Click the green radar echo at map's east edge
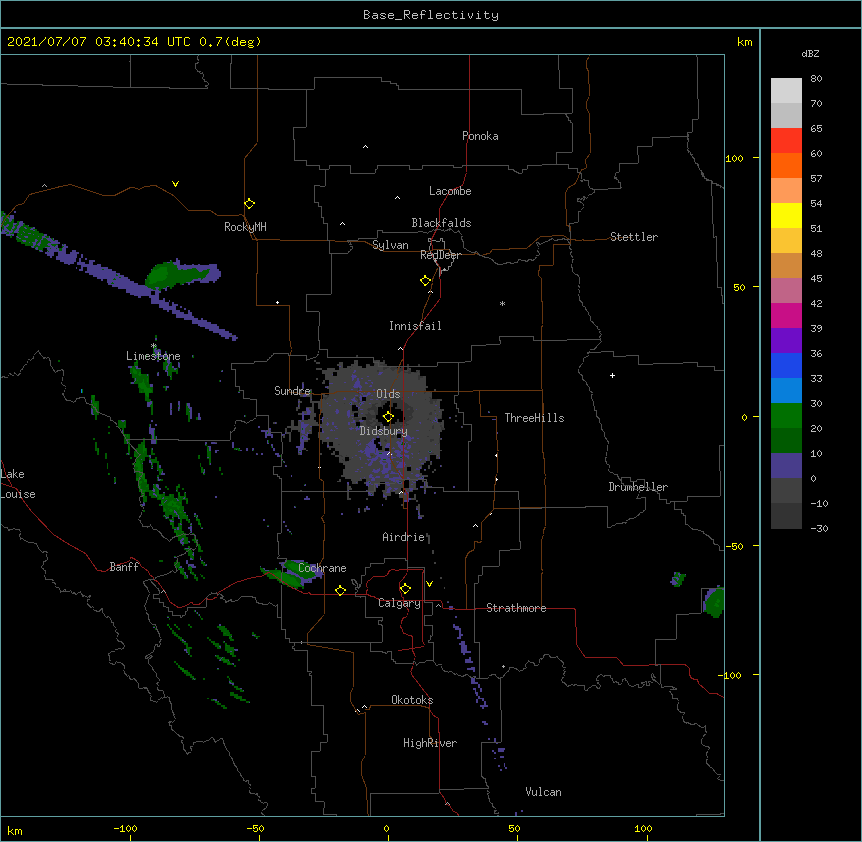This screenshot has width=862, height=842. point(714,602)
